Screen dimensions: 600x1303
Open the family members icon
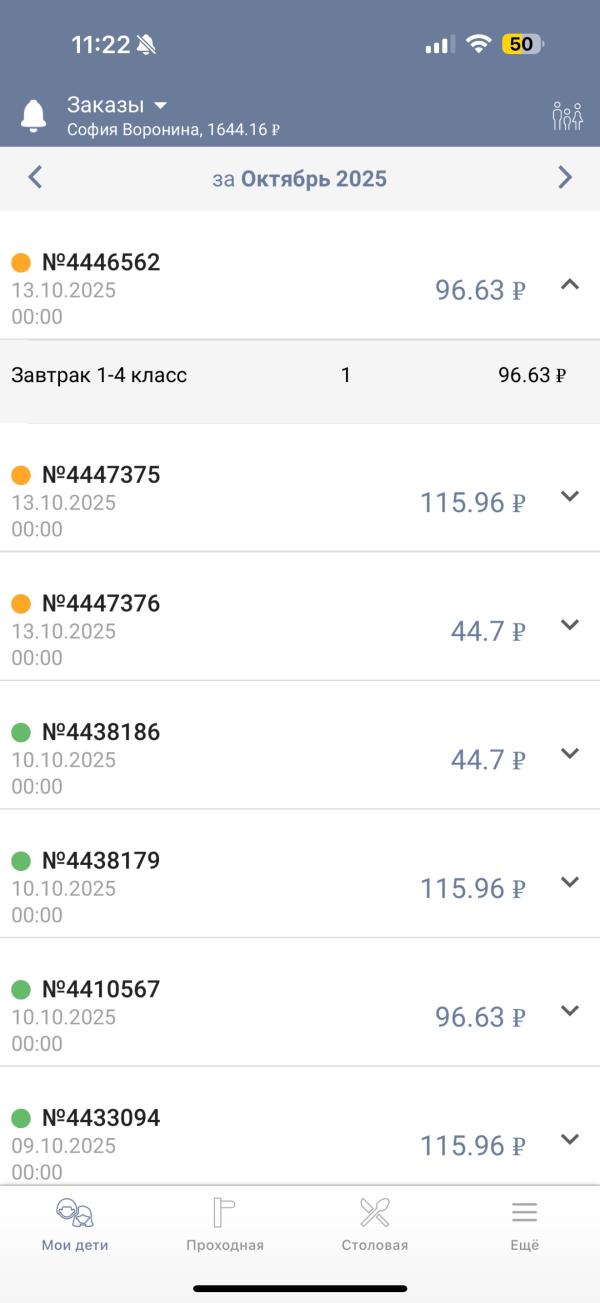[x=567, y=116]
